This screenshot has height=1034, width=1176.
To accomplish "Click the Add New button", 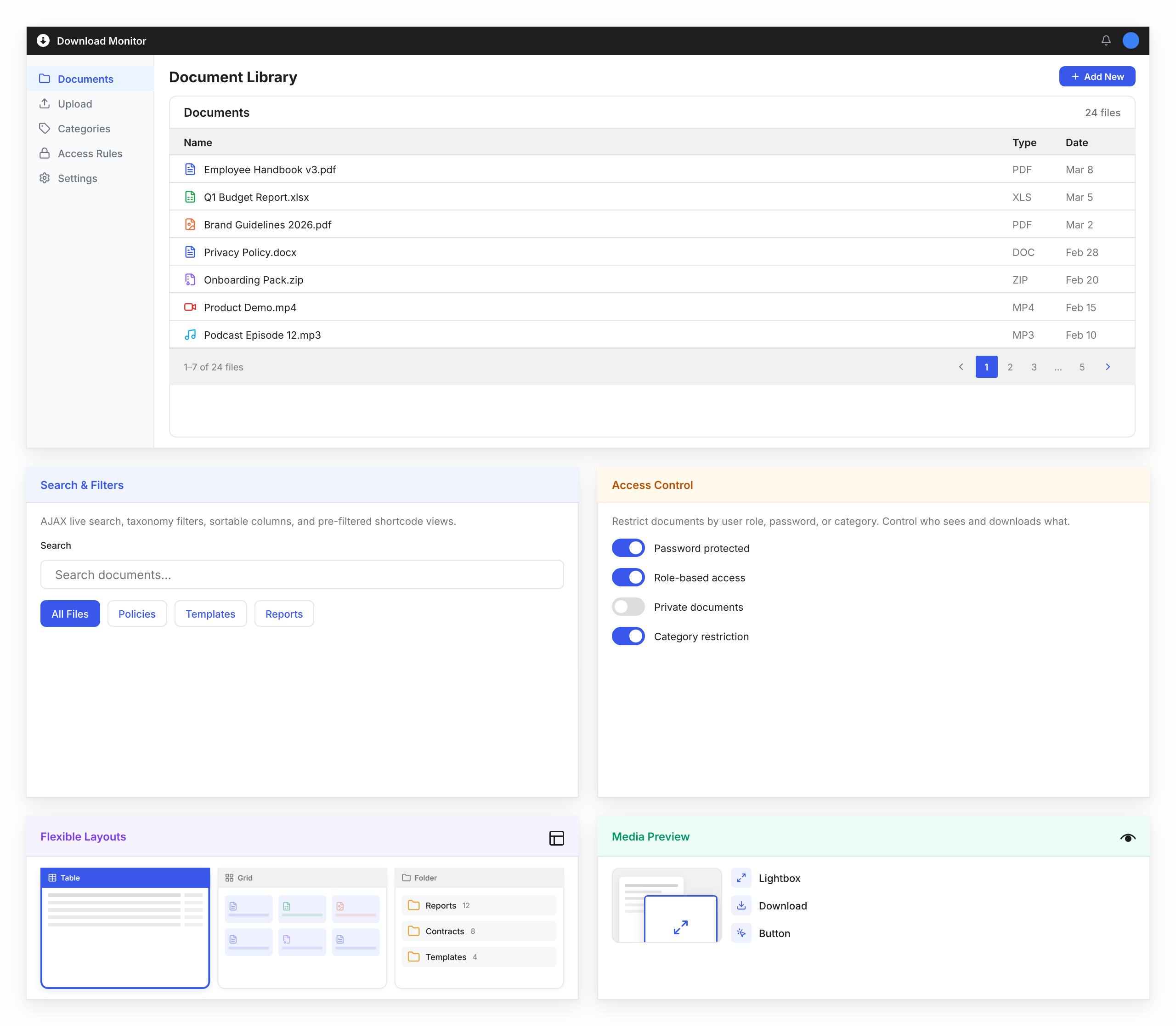I will coord(1097,76).
